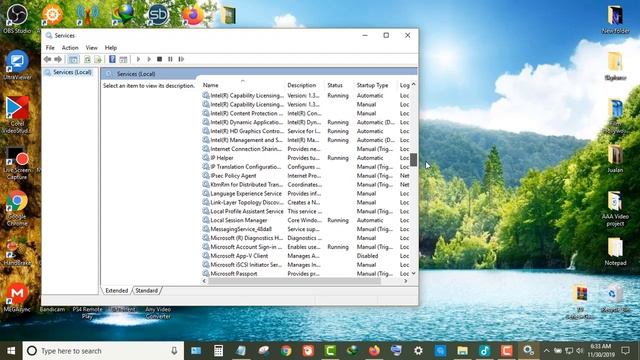Click the Pause Service icon

click(x=170, y=59)
